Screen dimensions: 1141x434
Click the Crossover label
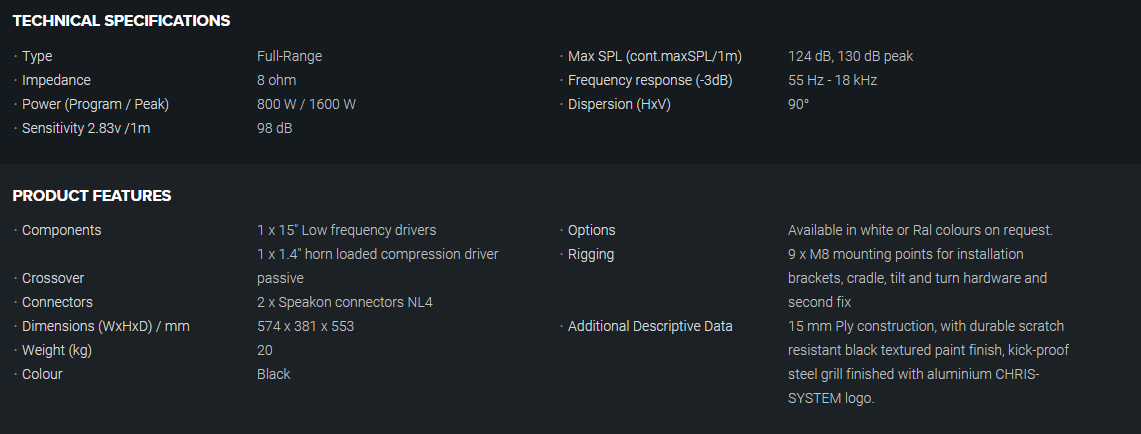[53, 278]
